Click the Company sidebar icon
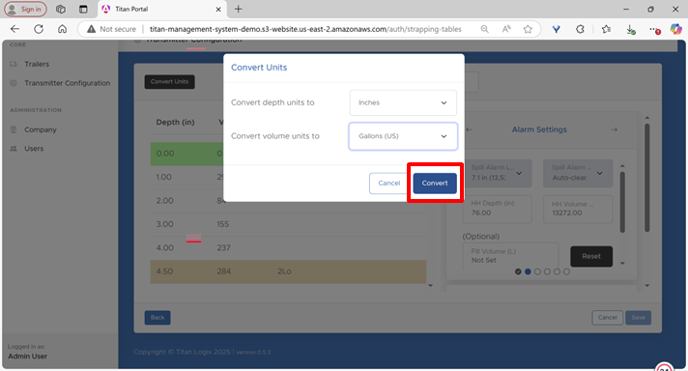The width and height of the screenshot is (688, 371). pos(14,129)
